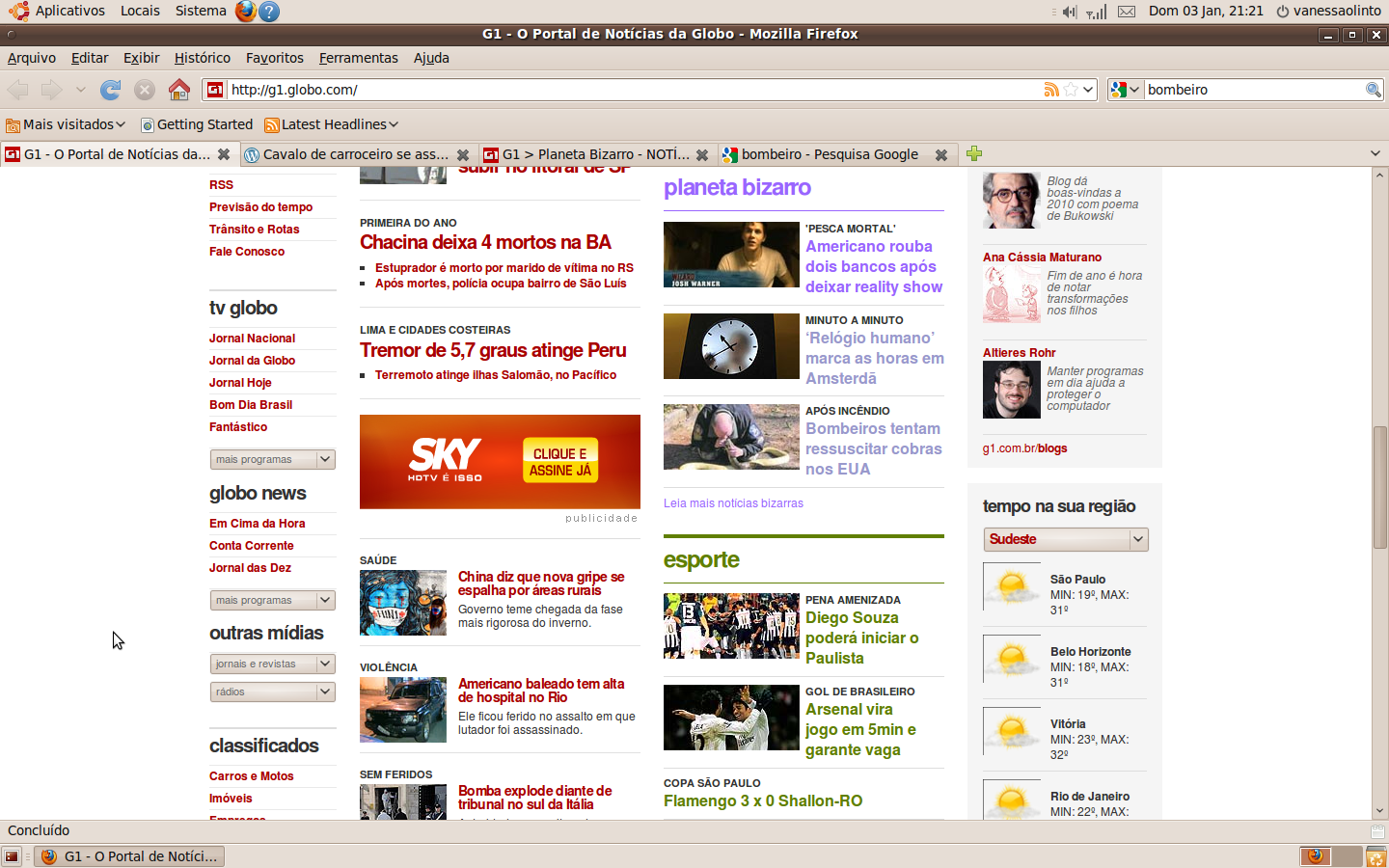The height and width of the screenshot is (868, 1389).
Task: Click the Altieres Rohr blogger photo
Action: tap(1011, 390)
